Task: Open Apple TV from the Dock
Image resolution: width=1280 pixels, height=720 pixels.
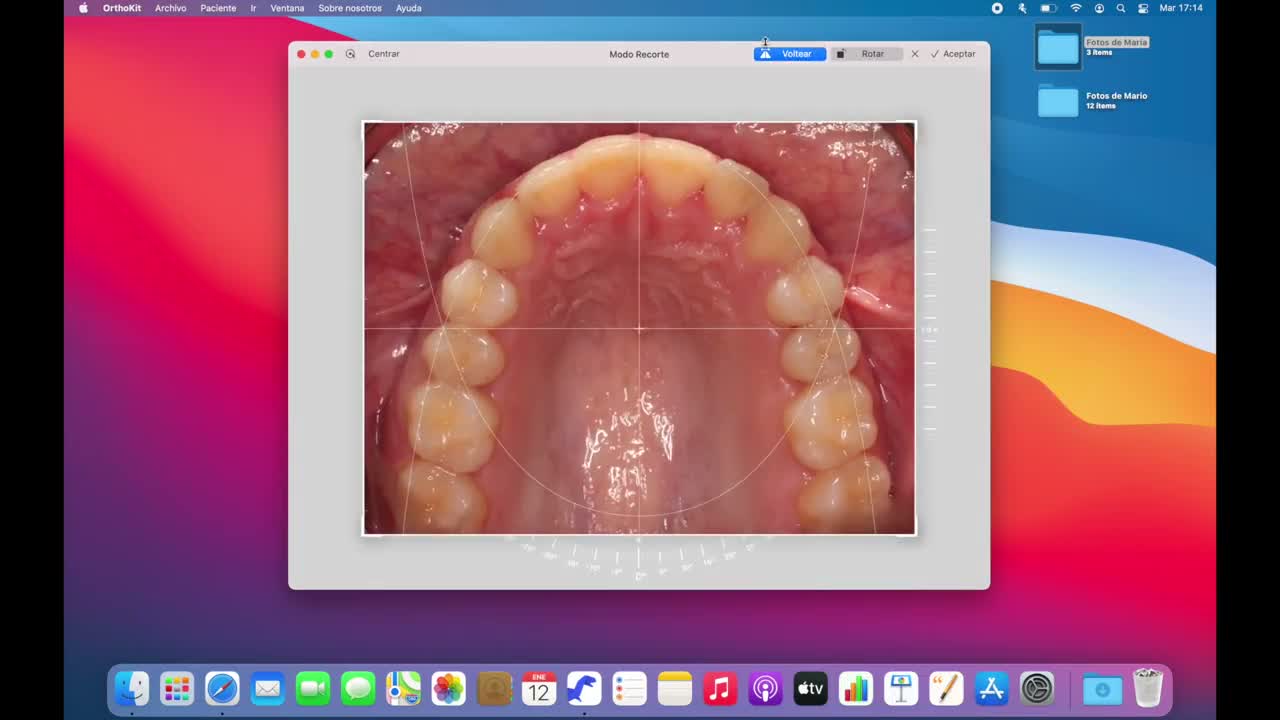Action: pos(810,689)
